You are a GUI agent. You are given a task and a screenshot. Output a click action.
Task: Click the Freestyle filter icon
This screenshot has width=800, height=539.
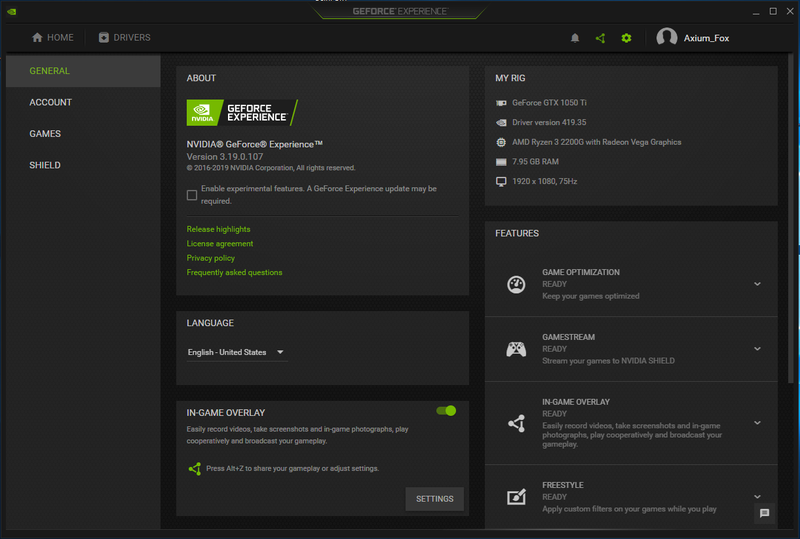pyautogui.click(x=516, y=497)
